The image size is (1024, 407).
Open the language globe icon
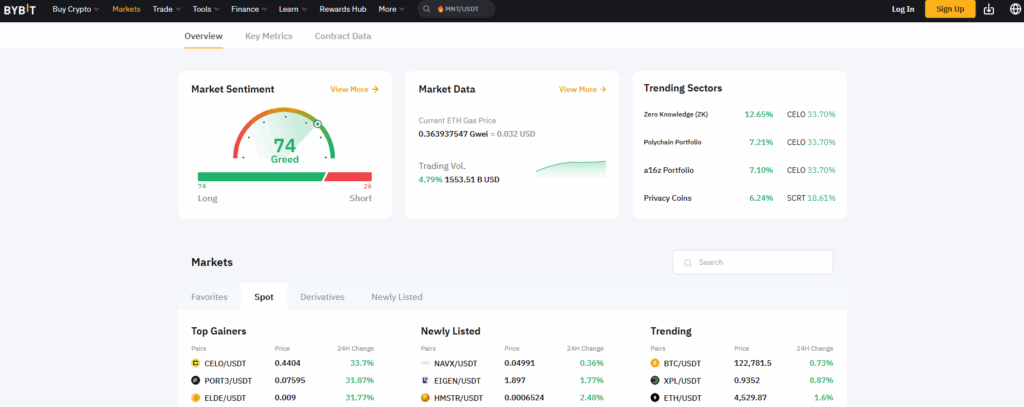(1015, 9)
